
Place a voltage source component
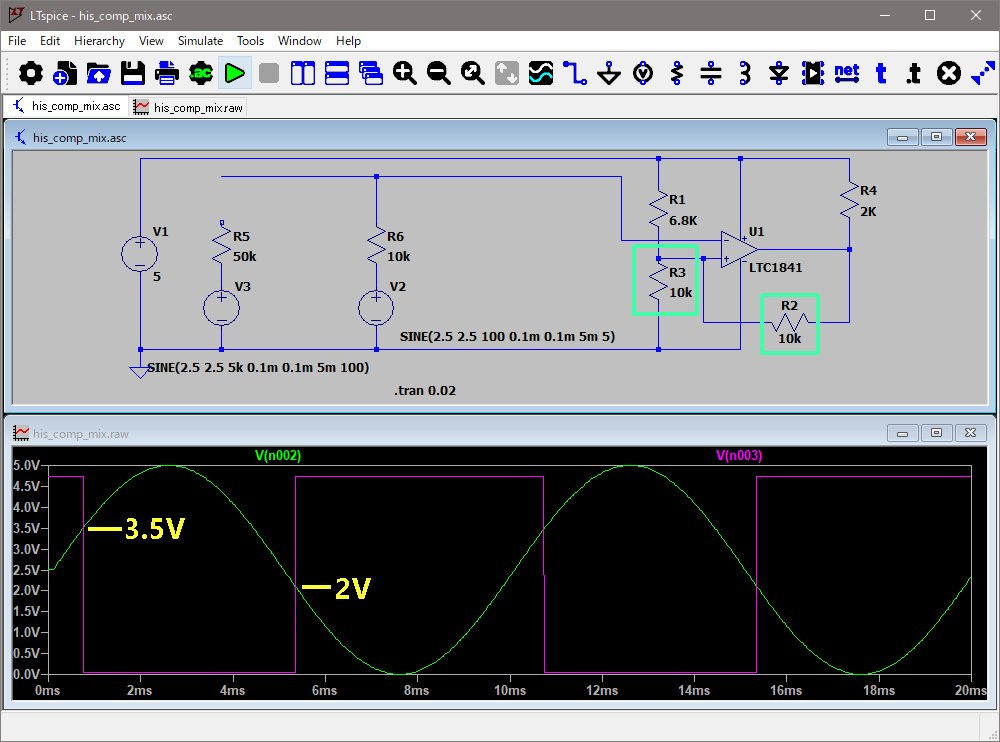(x=643, y=73)
